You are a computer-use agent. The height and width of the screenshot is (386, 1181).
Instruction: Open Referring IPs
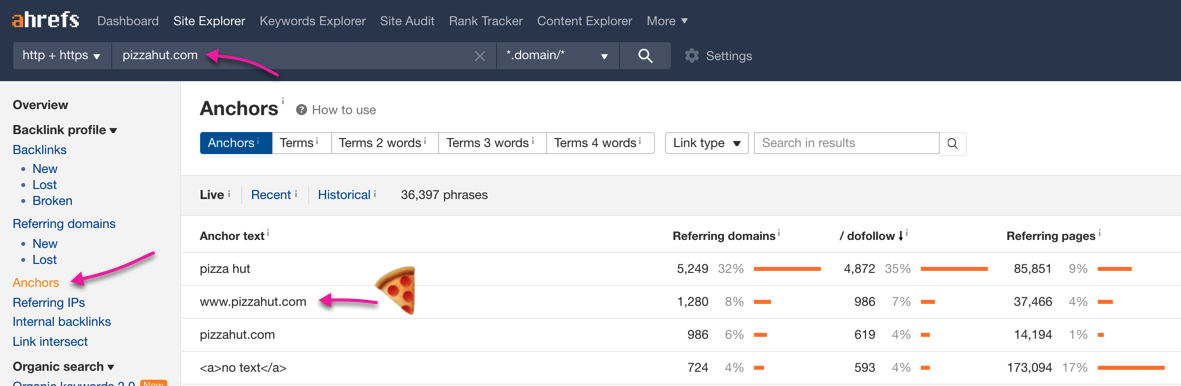coord(49,302)
